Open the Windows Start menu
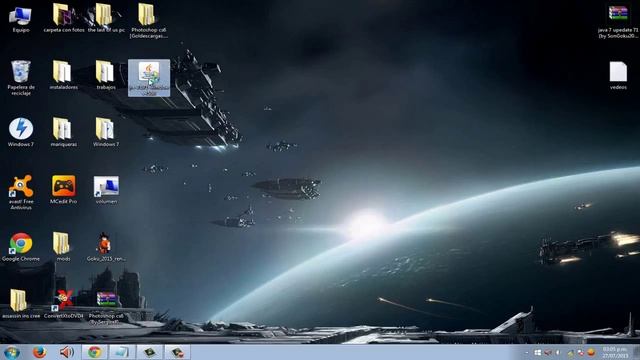 click(11, 352)
